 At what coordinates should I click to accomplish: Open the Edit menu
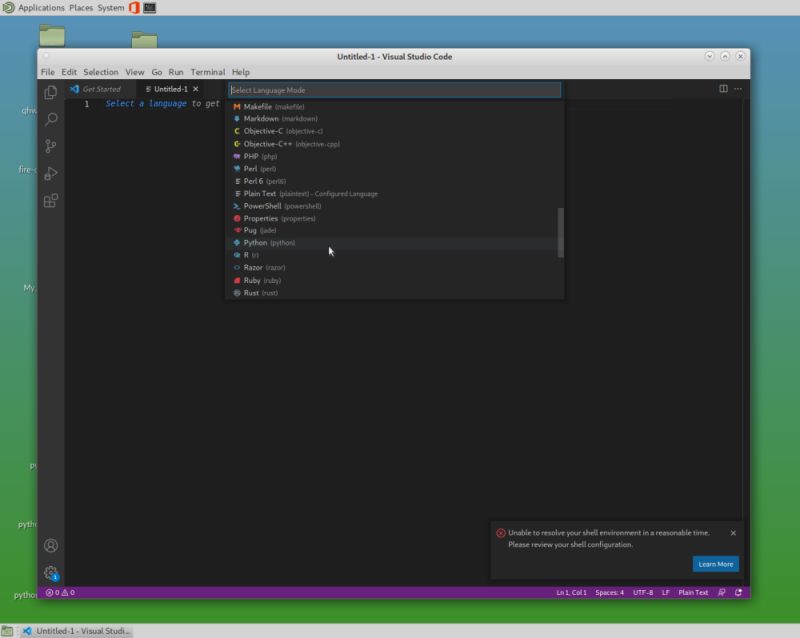(69, 72)
